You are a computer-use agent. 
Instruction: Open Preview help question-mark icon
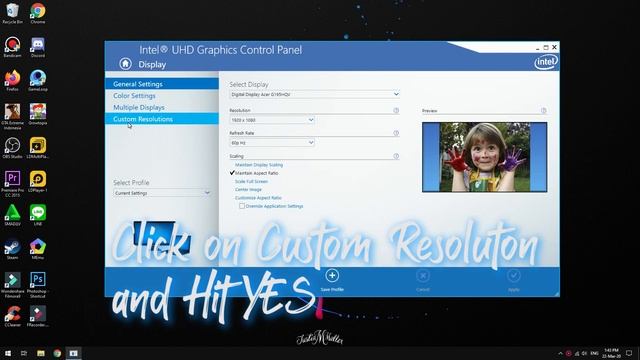click(543, 111)
